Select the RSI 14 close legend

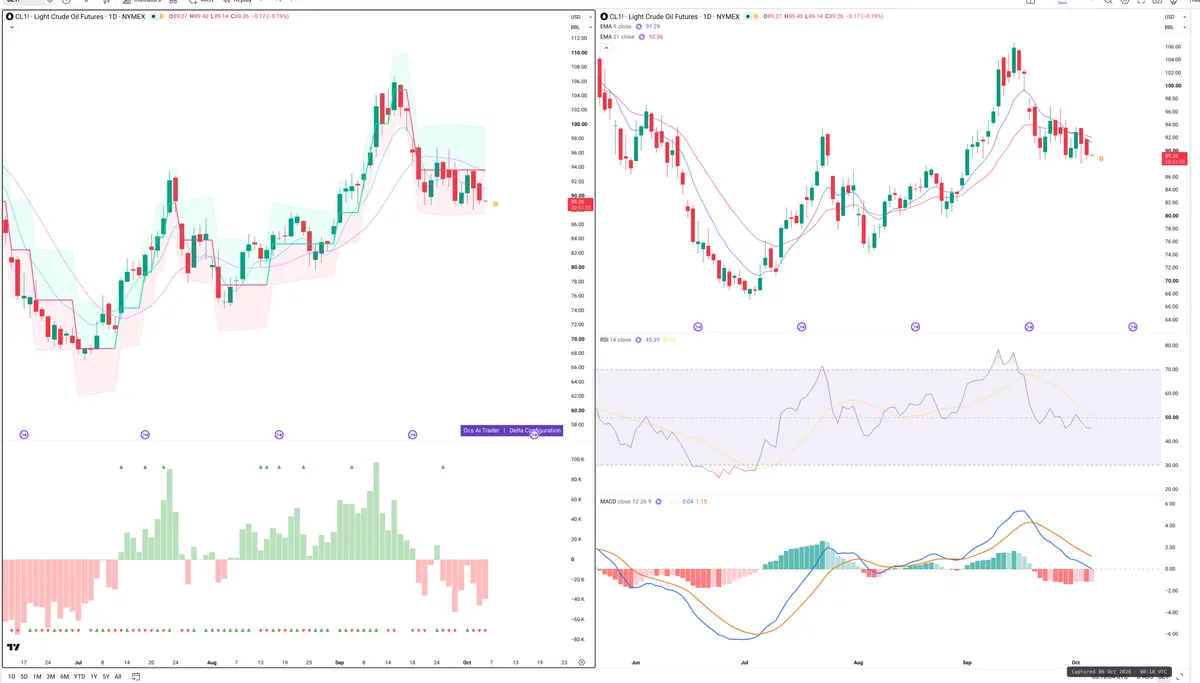coord(615,340)
